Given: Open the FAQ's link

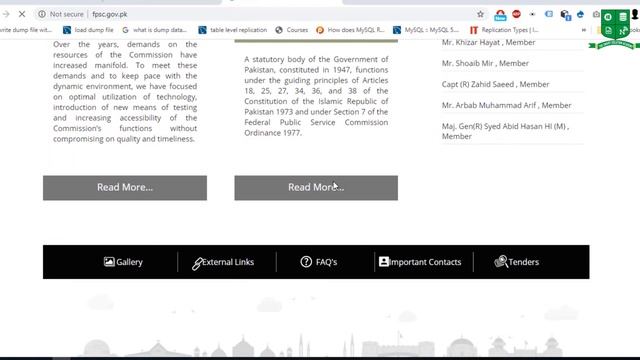Looking at the screenshot, I should pos(319,262).
